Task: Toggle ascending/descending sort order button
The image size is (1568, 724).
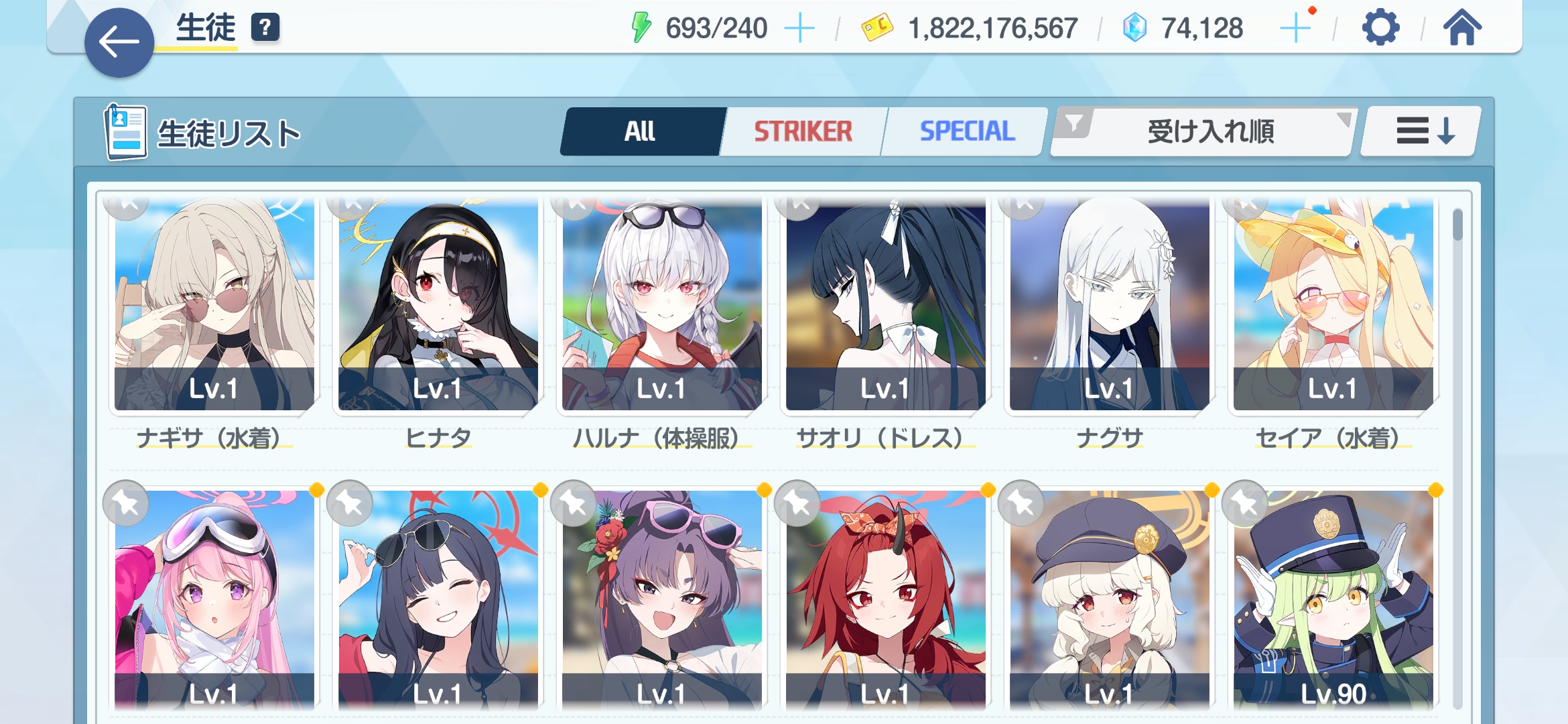Action: [x=1421, y=131]
